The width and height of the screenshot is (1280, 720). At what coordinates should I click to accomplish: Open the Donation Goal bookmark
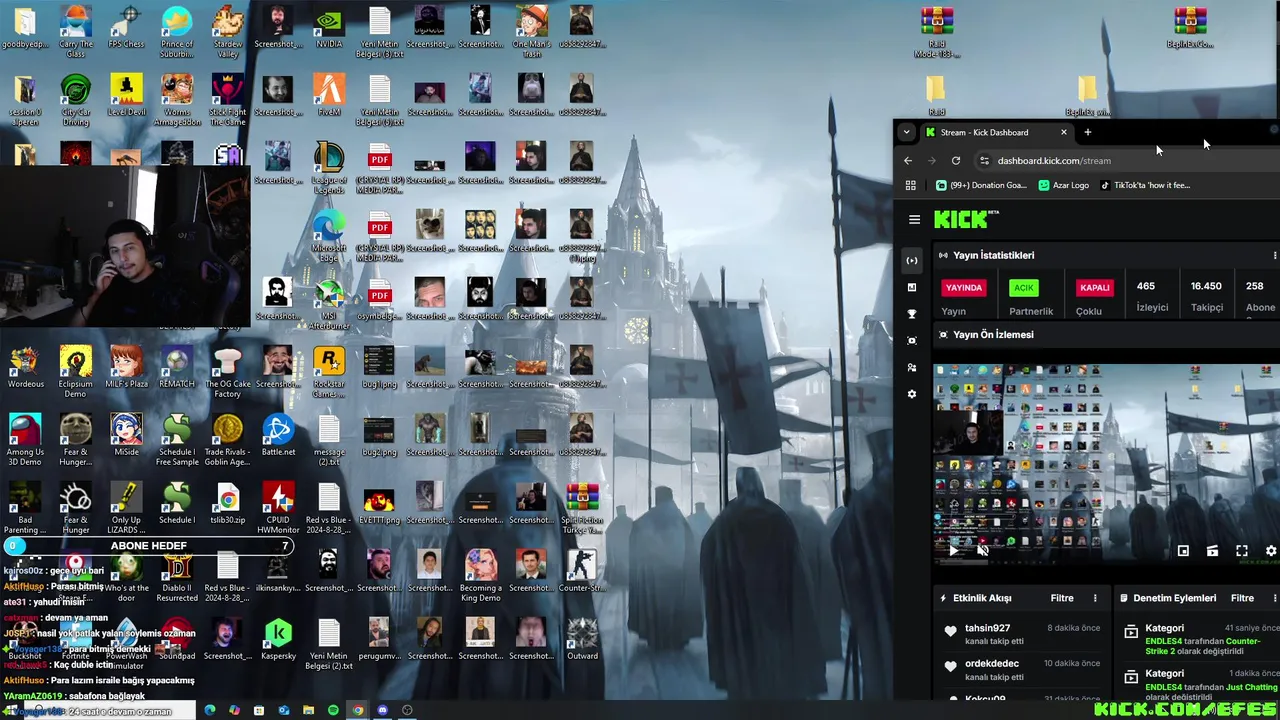click(981, 185)
